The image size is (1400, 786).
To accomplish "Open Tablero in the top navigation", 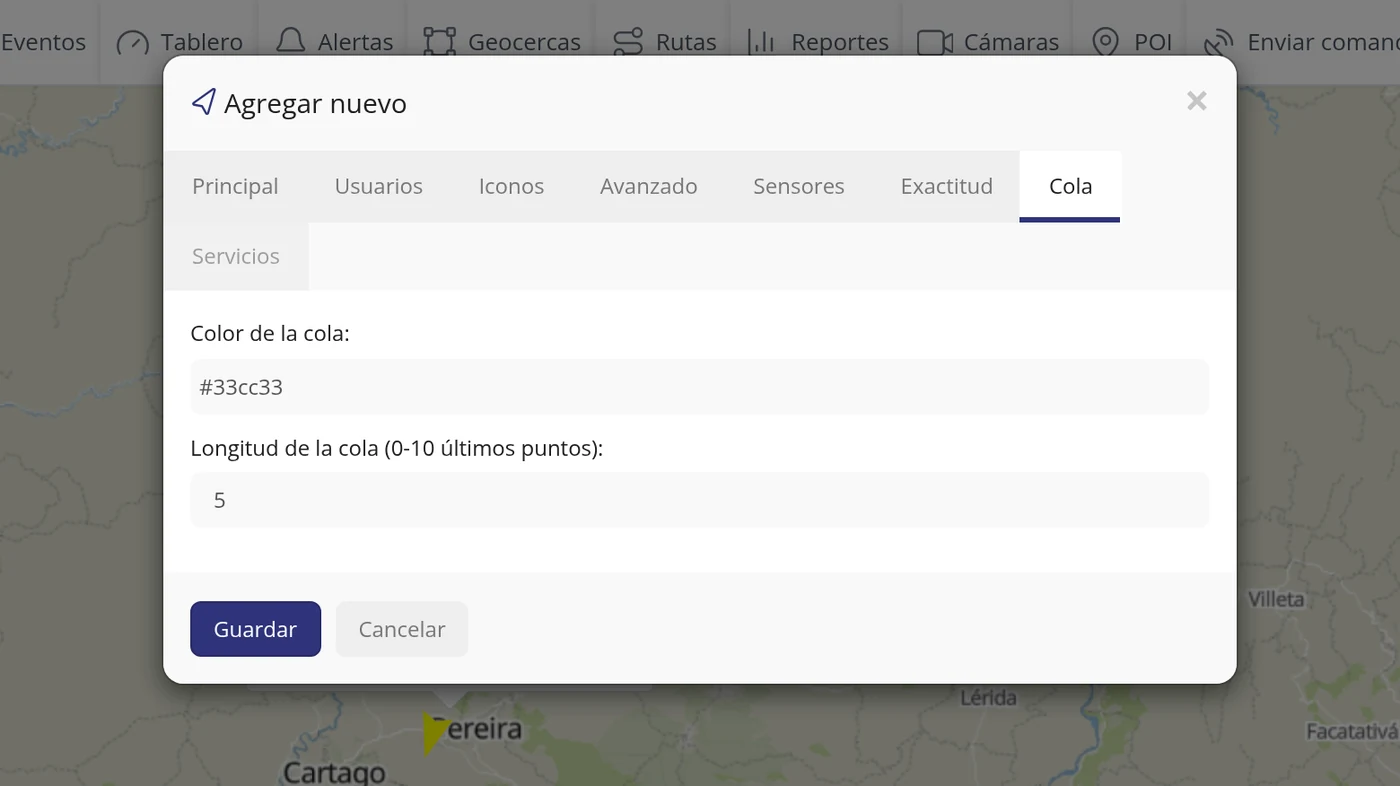I will pos(179,42).
